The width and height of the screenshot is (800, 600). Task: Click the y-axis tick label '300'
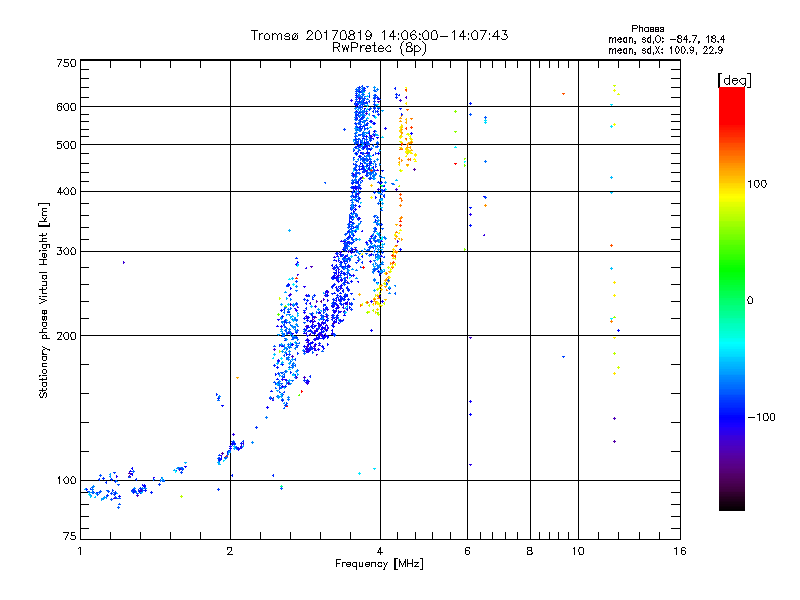tap(66, 252)
